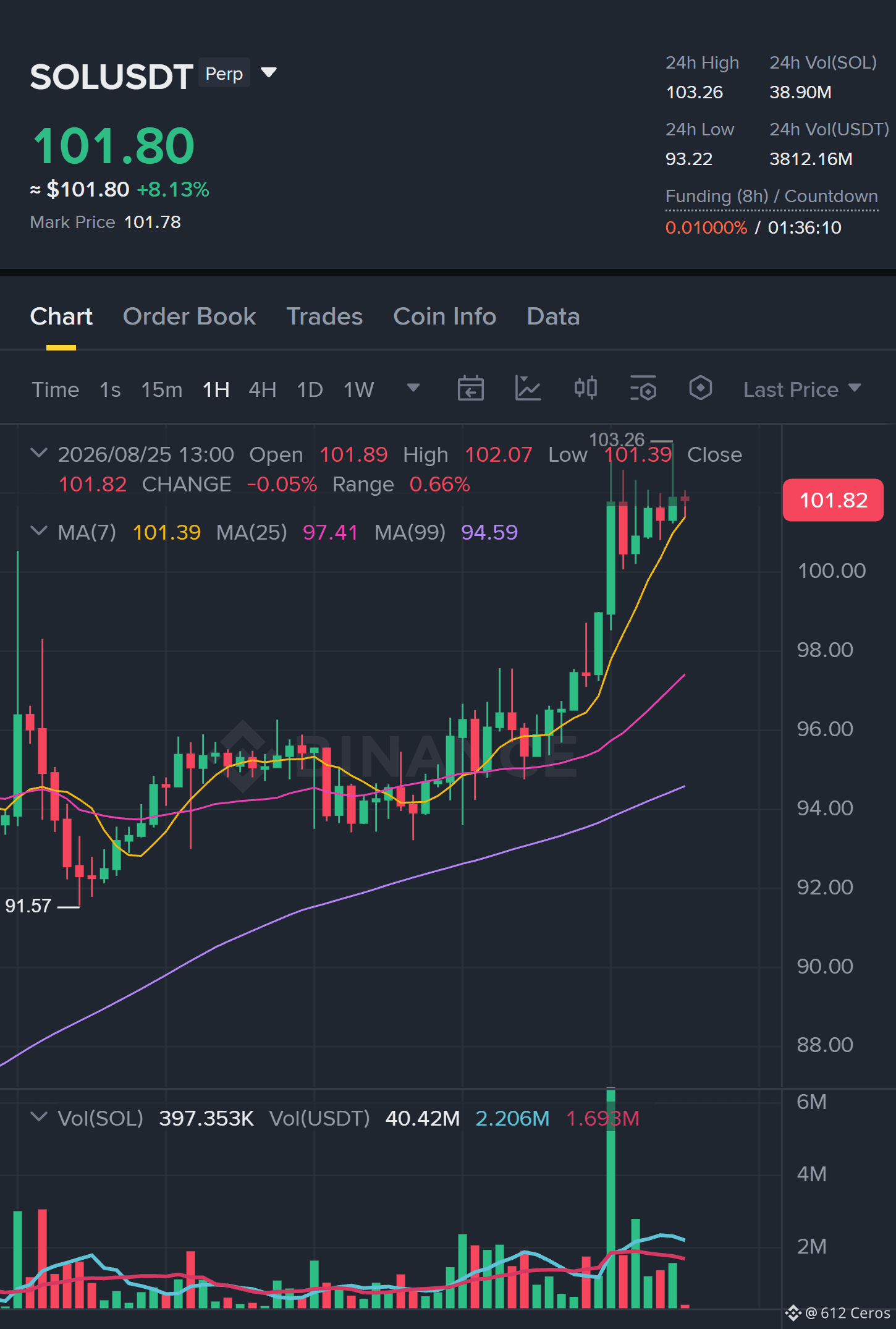This screenshot has height=1329, width=896.
Task: Click the 100.00 price axis label
Action: coord(832,571)
